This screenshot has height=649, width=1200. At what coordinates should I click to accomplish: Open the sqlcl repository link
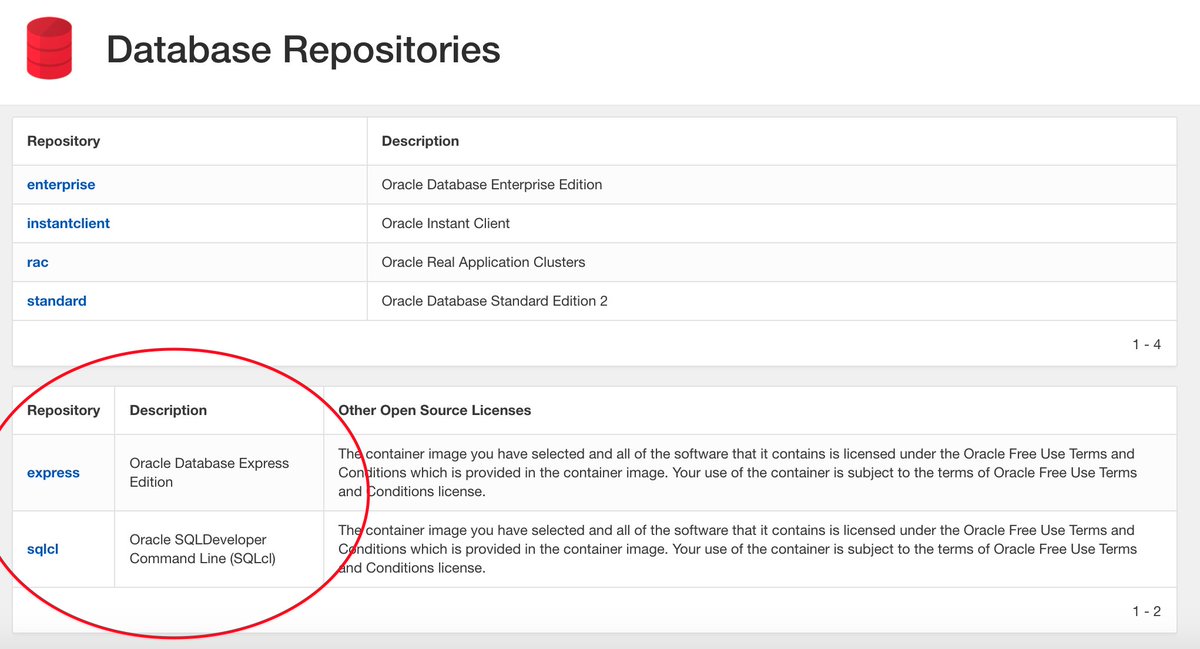point(43,549)
